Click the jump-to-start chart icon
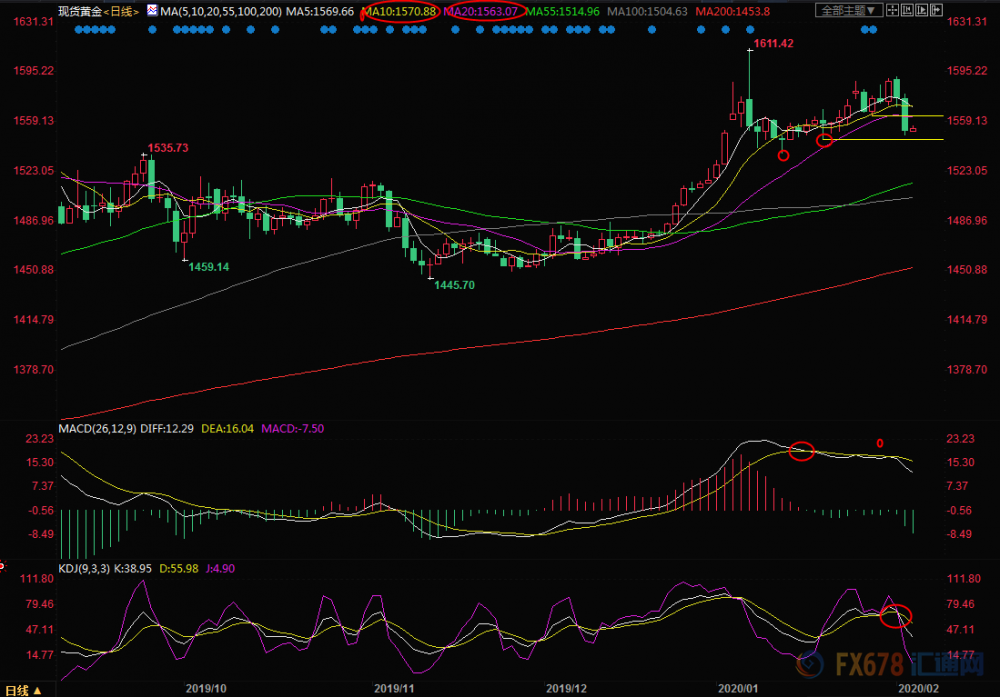 click(x=908, y=10)
